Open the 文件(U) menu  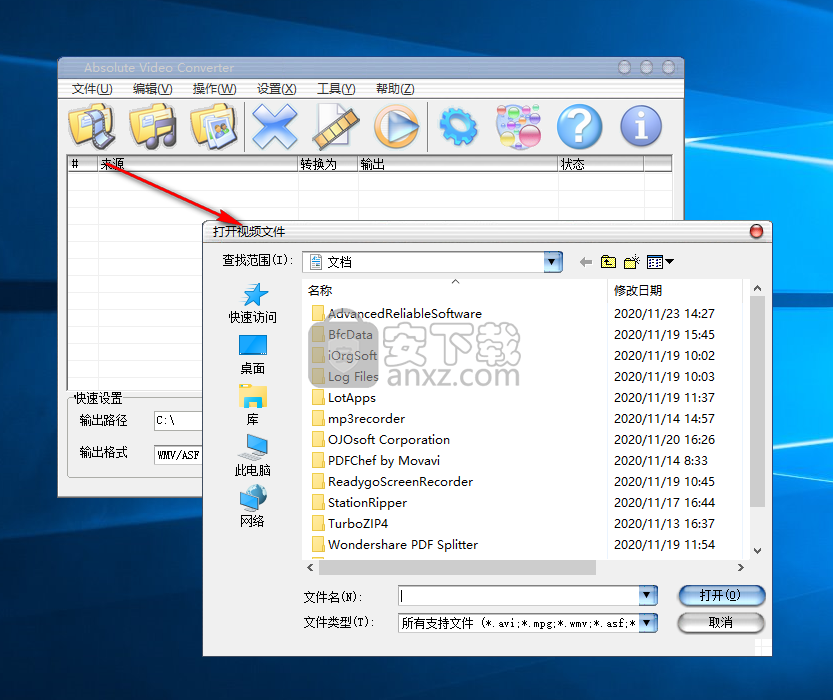92,89
